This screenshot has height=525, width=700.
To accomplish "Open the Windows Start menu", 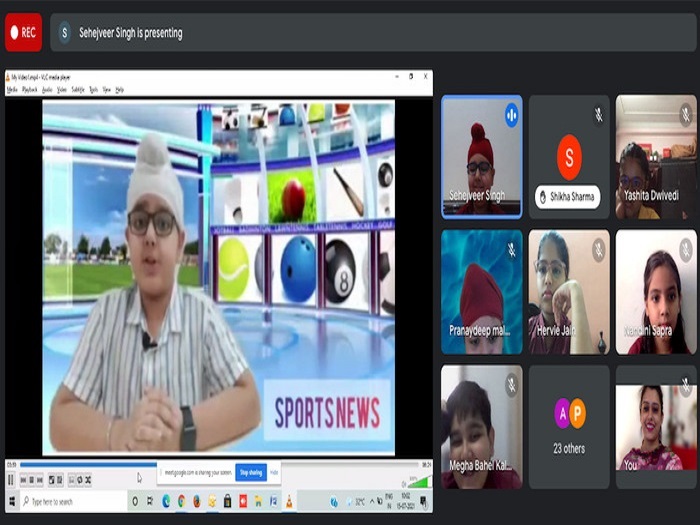I will 12,501.
